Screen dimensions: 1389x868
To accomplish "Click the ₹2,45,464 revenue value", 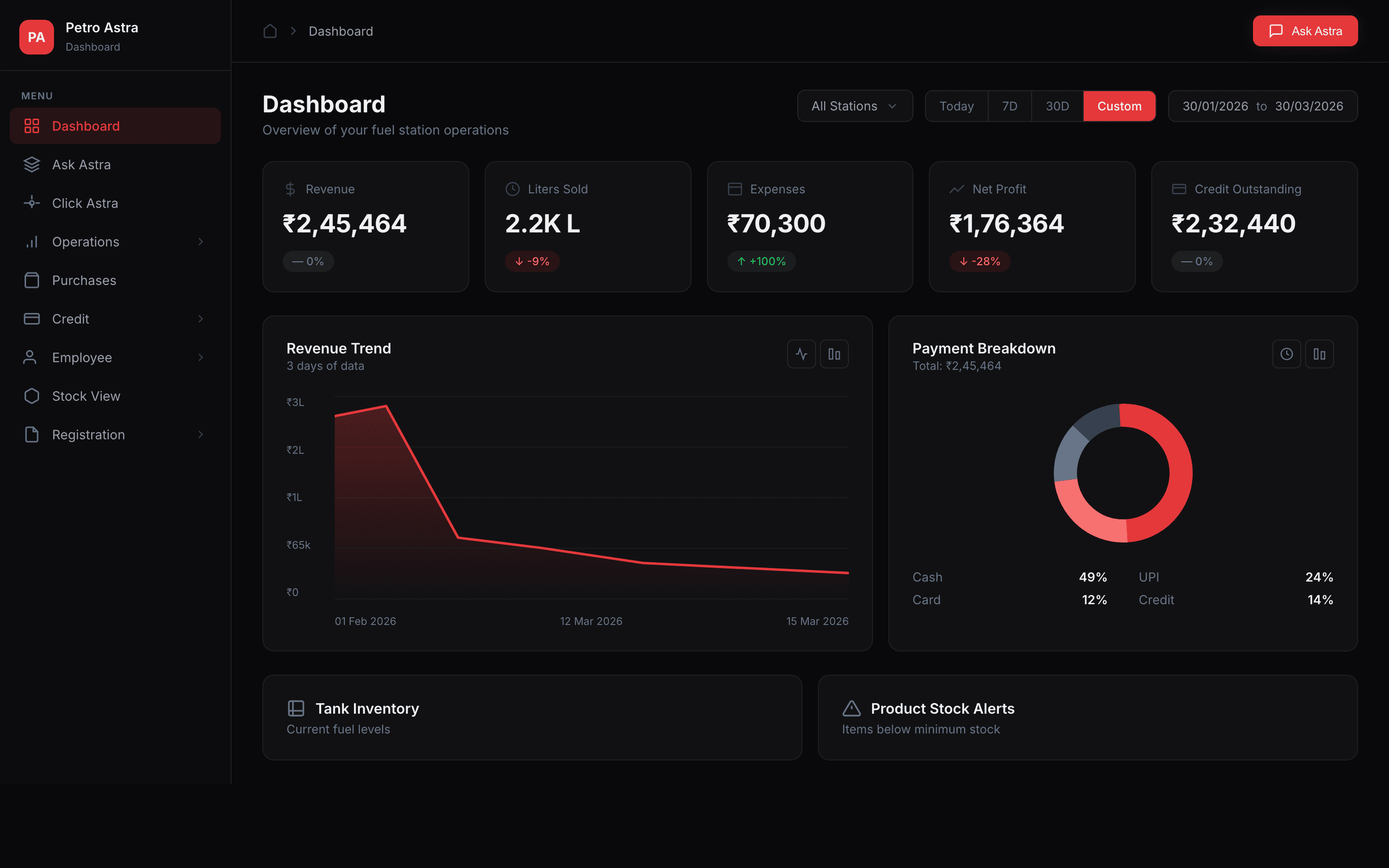I will [x=344, y=223].
